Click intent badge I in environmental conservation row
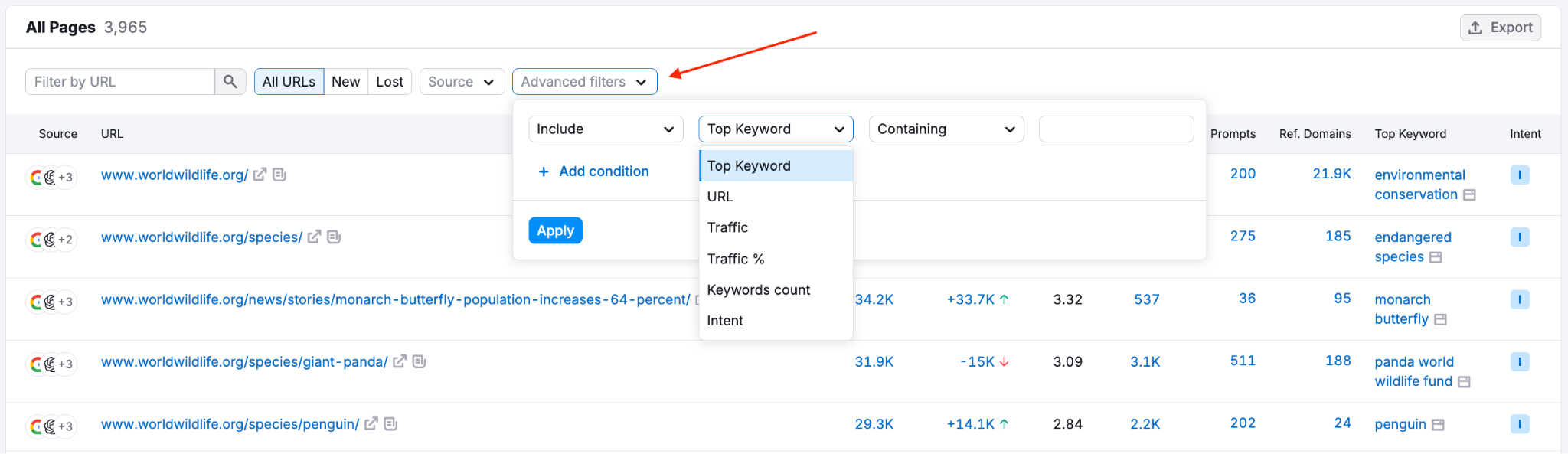The width and height of the screenshot is (1568, 454). point(1520,175)
